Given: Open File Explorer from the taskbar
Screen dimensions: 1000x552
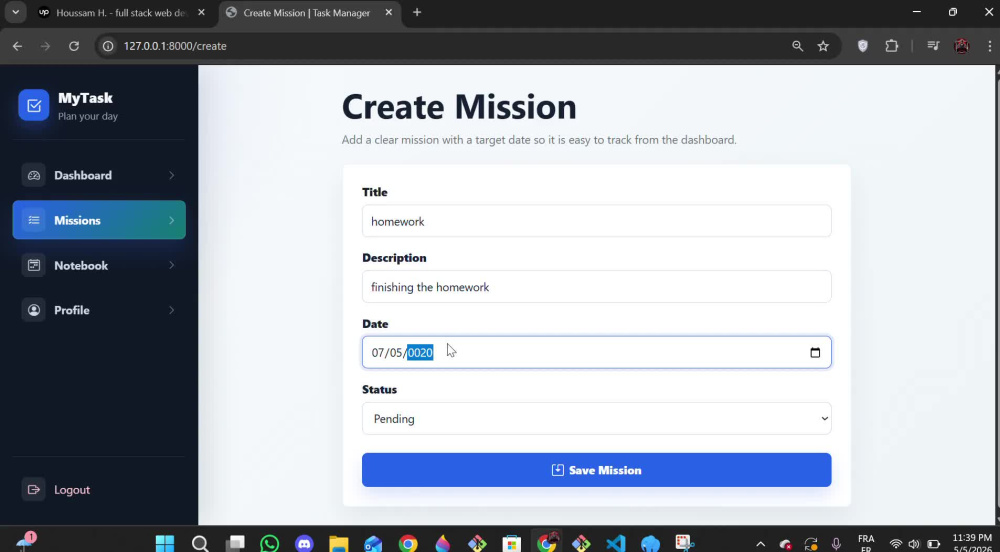Looking at the screenshot, I should coord(339,543).
